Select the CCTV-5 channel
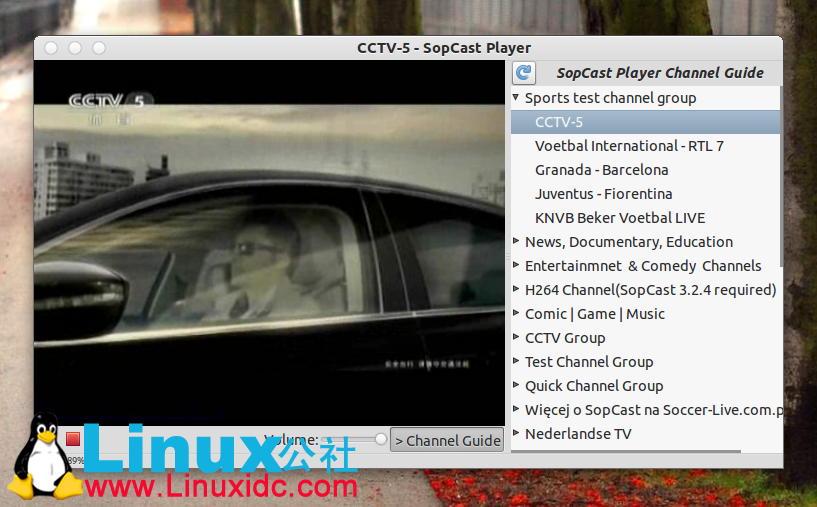Viewport: 817px width, 507px height. (x=645, y=122)
